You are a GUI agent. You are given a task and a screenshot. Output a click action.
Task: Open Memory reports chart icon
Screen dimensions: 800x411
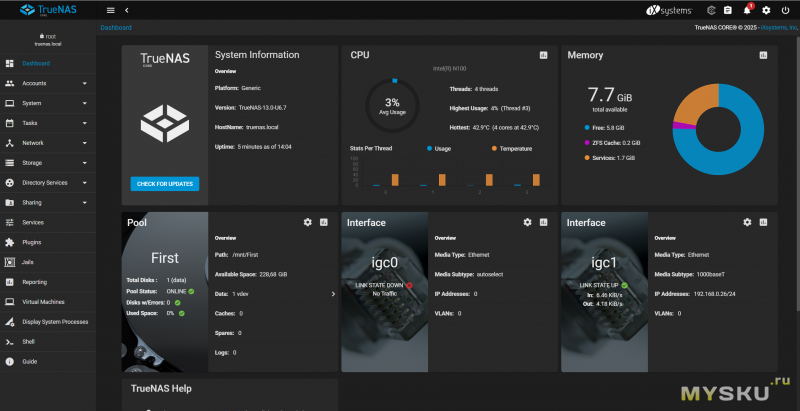coord(763,55)
